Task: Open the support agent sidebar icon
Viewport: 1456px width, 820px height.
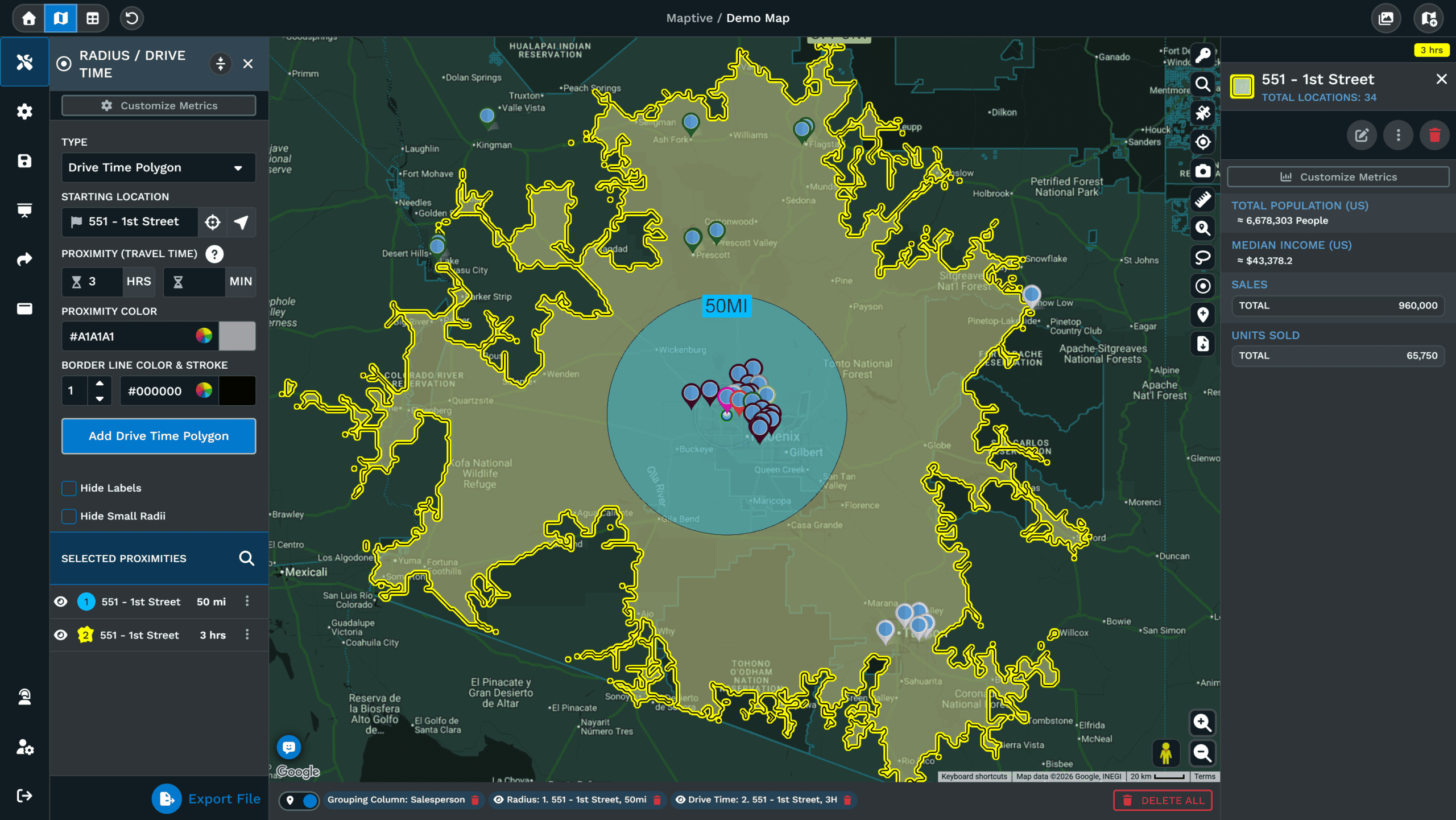Action: (24, 697)
